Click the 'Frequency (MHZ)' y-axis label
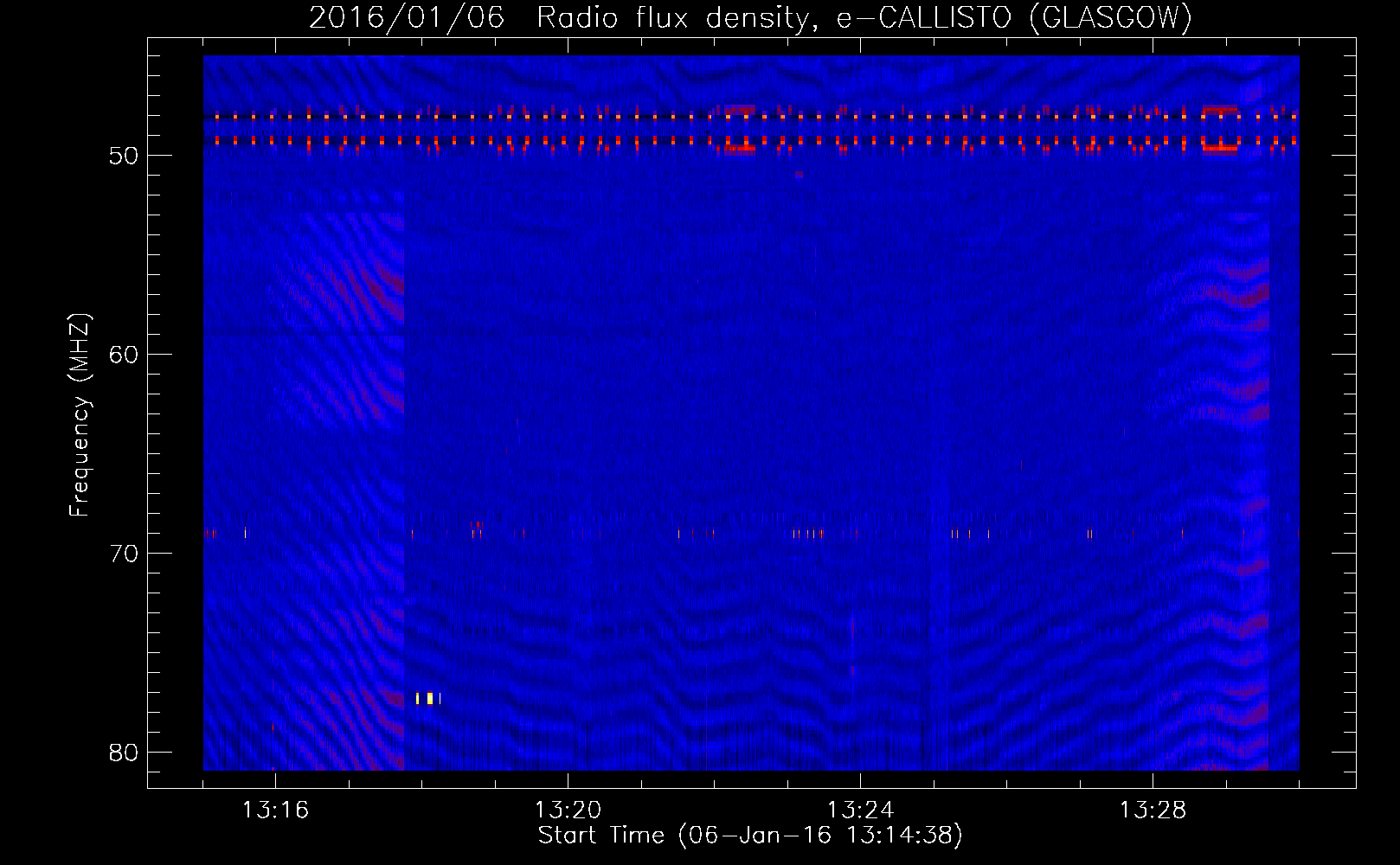The image size is (1400, 865). 80,415
